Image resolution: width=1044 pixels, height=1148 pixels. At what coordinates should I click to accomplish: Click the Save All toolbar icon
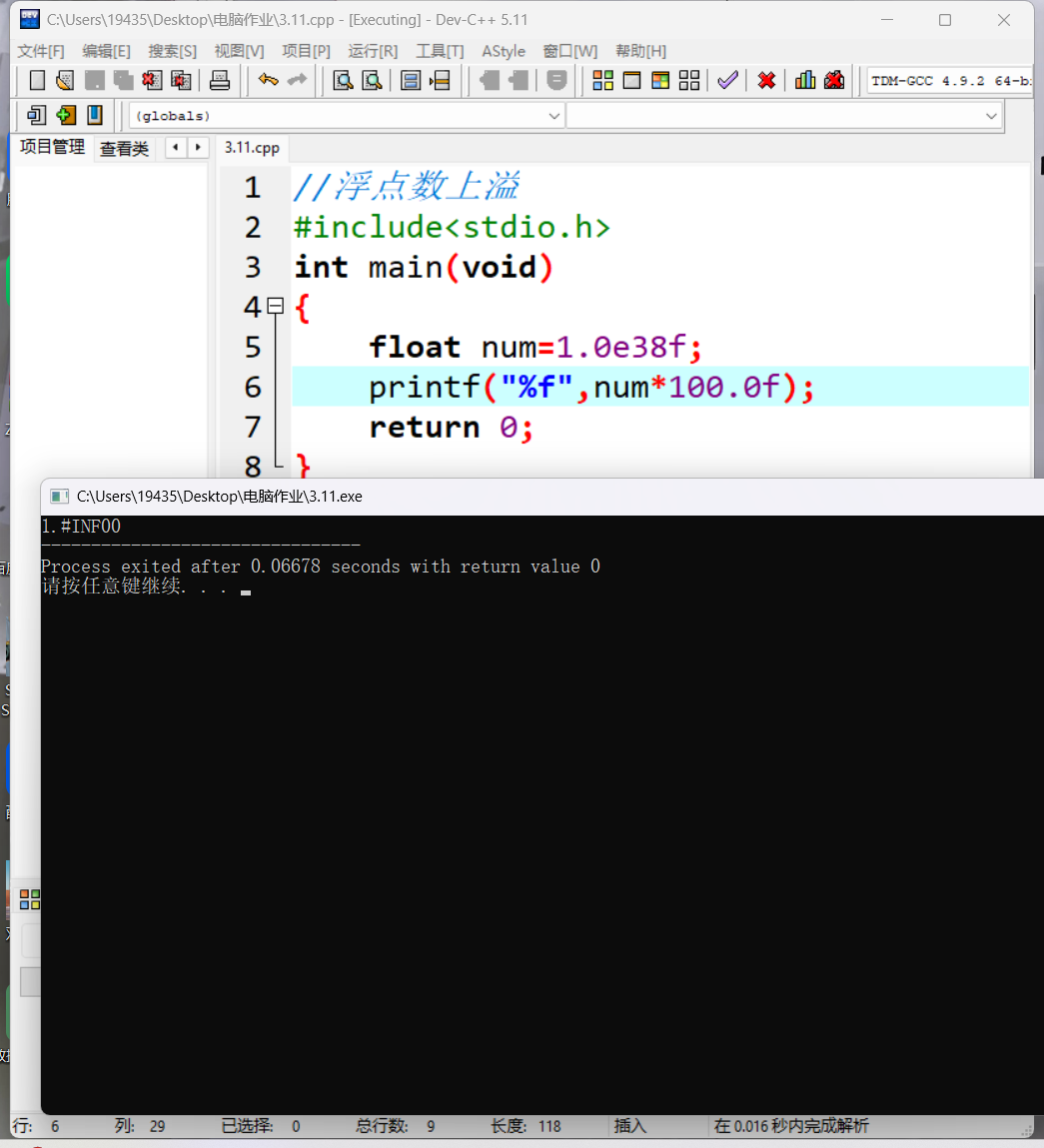(x=123, y=81)
